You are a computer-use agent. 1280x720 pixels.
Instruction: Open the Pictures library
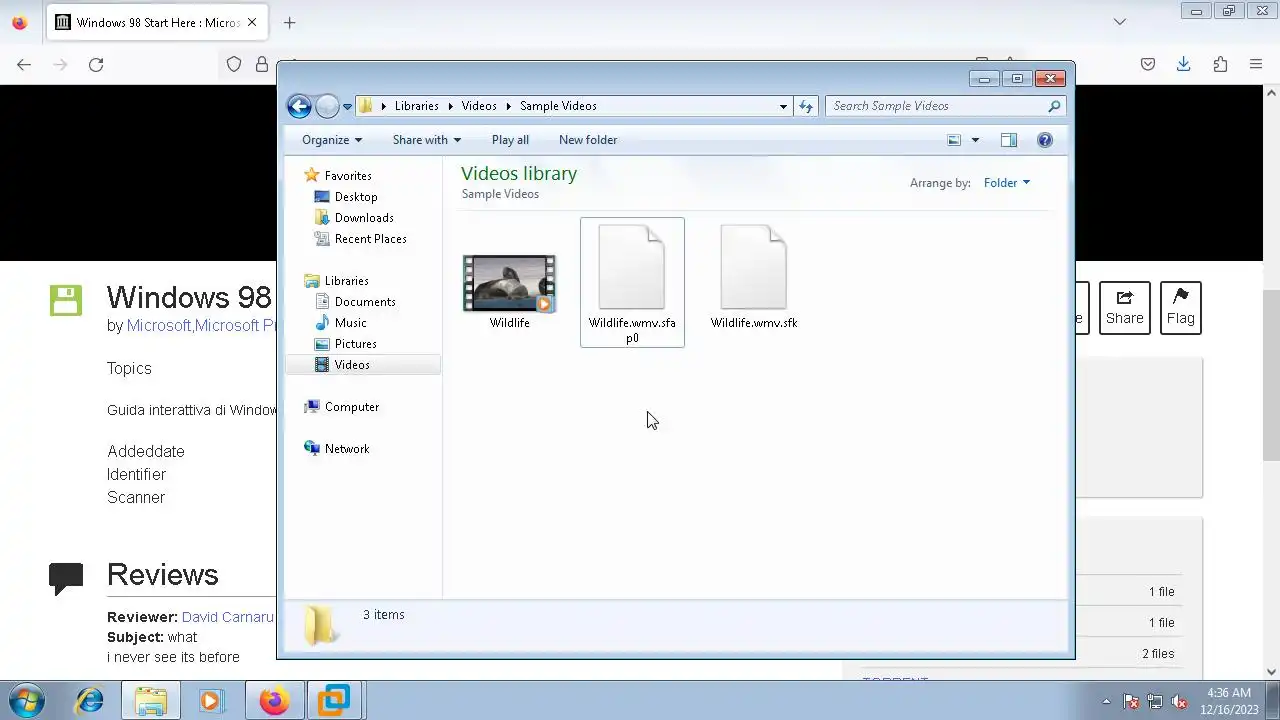point(355,344)
